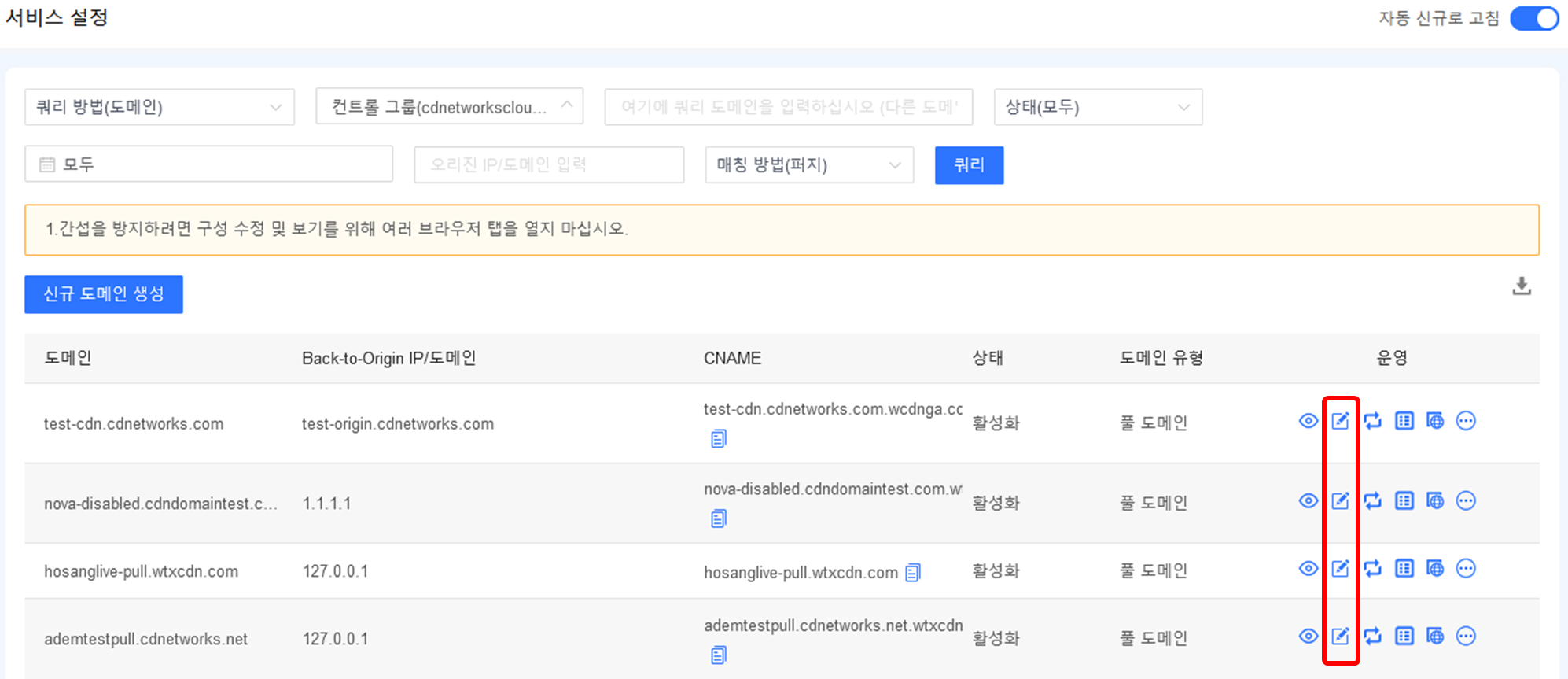Click the query domain input field
Screen dimensions: 1568x679
pos(789,107)
